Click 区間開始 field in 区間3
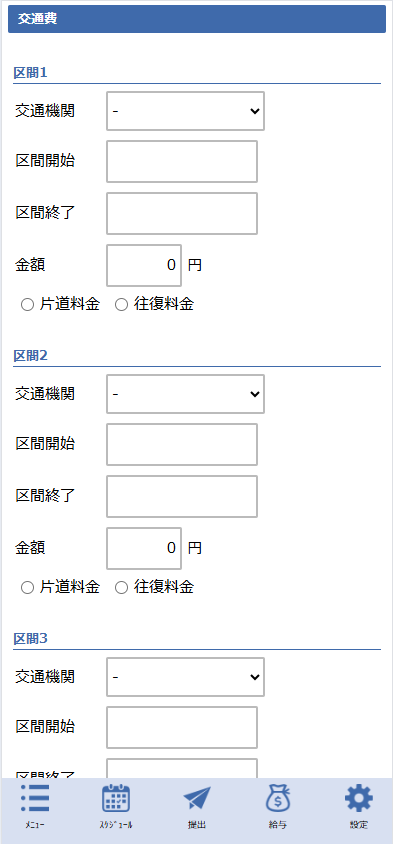Screen dimensions: 393x844 point(182,727)
